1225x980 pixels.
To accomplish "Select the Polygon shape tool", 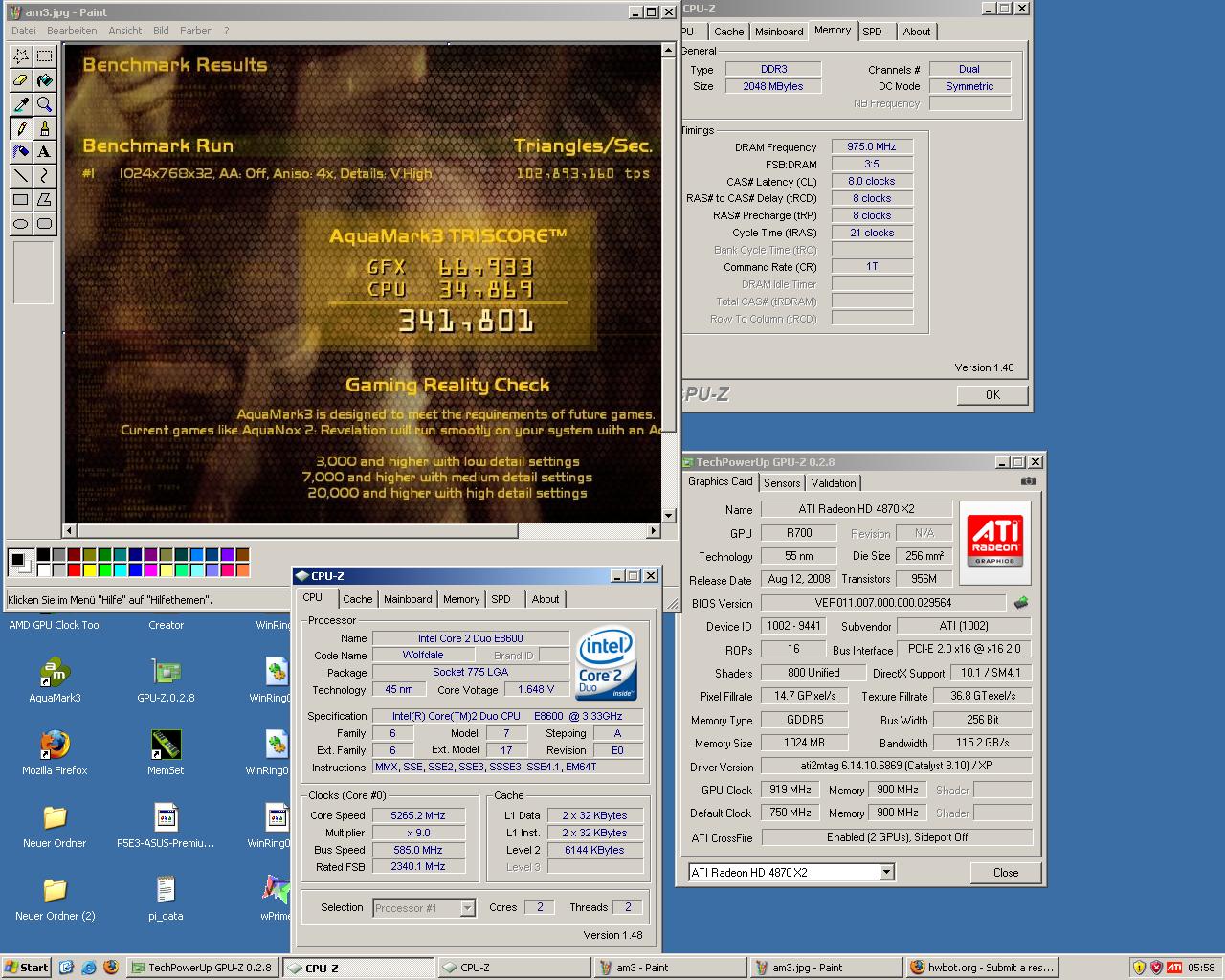I will (44, 200).
